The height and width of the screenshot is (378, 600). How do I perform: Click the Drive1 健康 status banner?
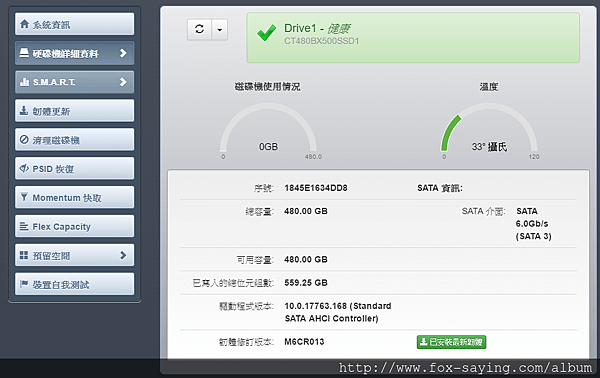[x=413, y=37]
